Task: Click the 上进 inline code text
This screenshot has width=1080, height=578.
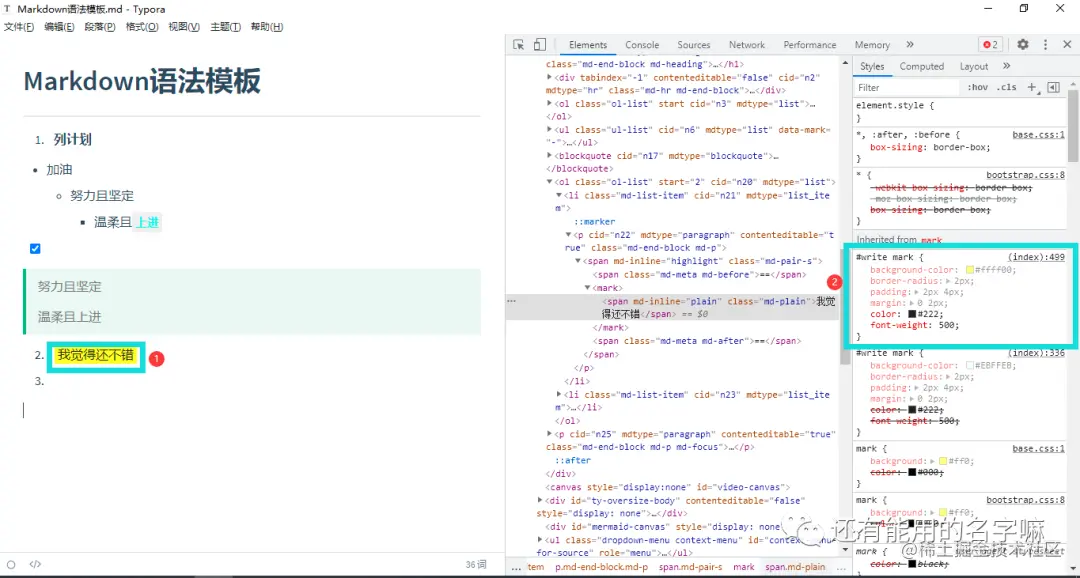Action: [147, 223]
